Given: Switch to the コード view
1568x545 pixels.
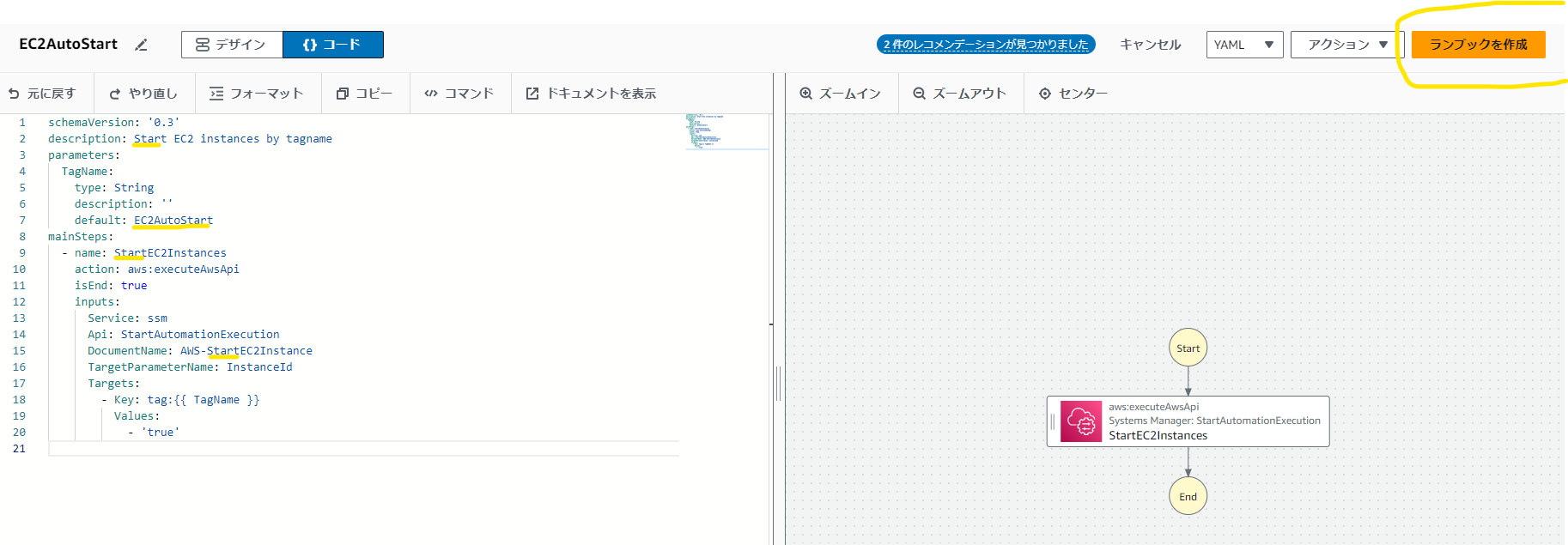Looking at the screenshot, I should pyautogui.click(x=332, y=45).
